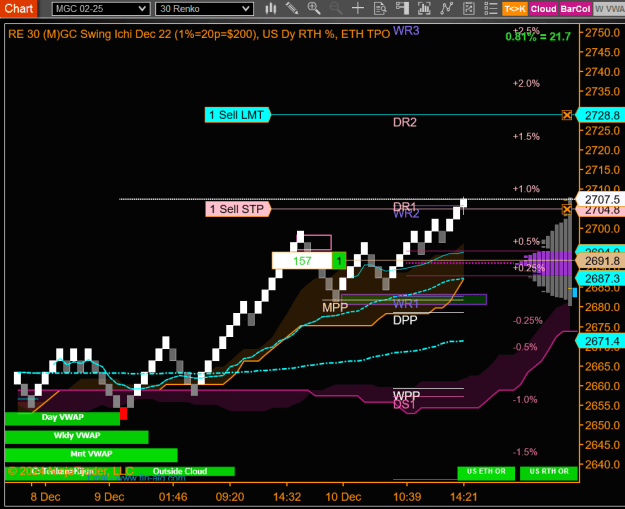The height and width of the screenshot is (509, 625).
Task: Click the green position quantity box 1
Action: coord(339,261)
